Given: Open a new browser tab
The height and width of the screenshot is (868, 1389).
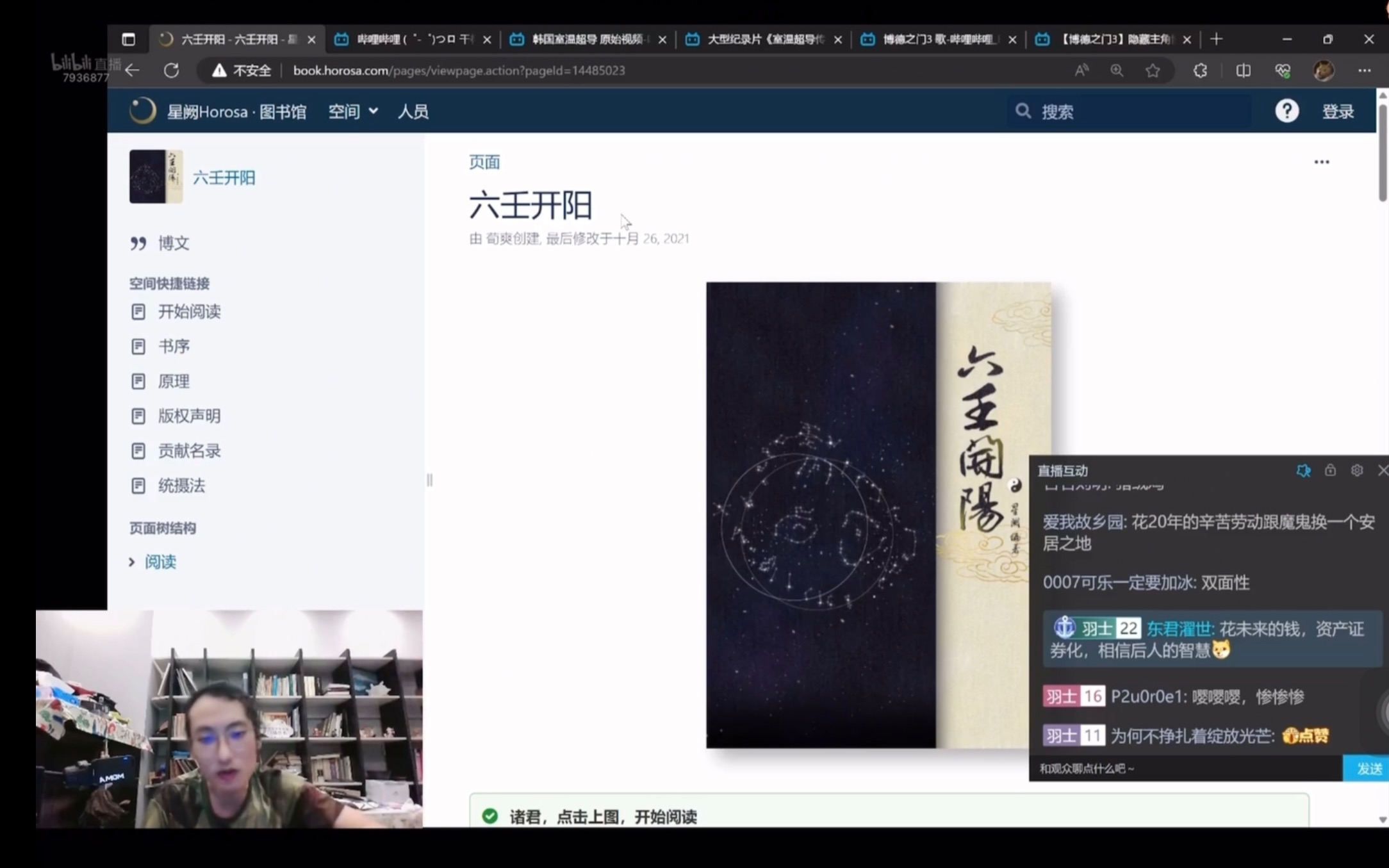Looking at the screenshot, I should pos(1216,40).
